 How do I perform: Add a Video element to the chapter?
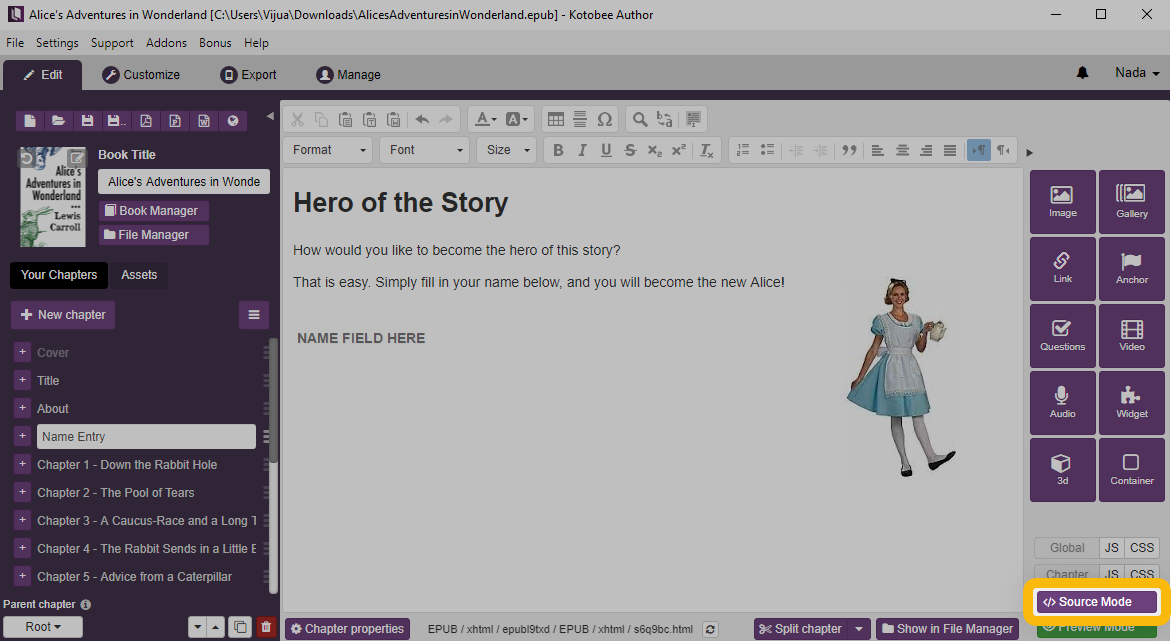click(x=1132, y=335)
